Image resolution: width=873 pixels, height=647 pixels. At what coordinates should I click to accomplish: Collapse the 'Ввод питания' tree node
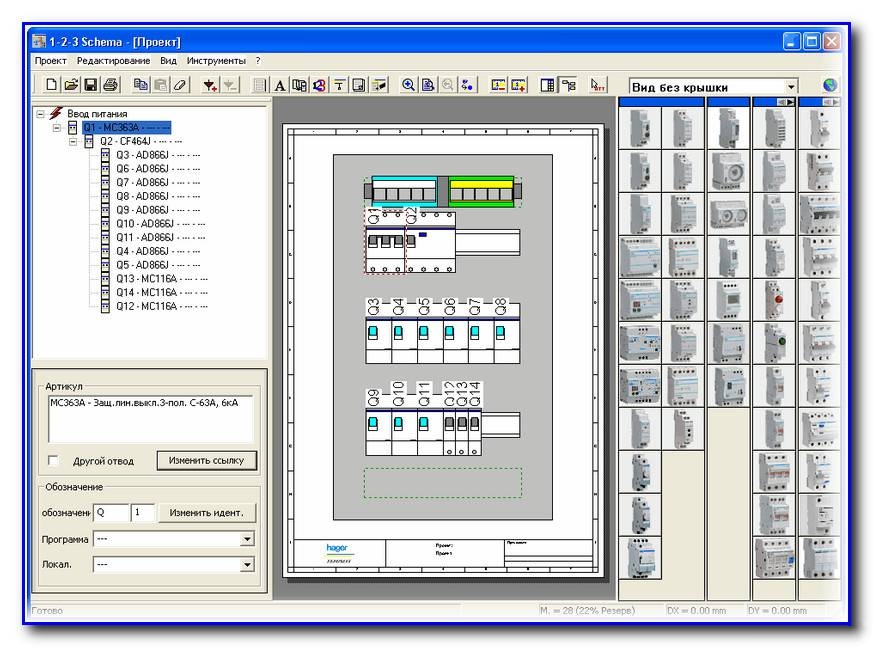point(41,114)
